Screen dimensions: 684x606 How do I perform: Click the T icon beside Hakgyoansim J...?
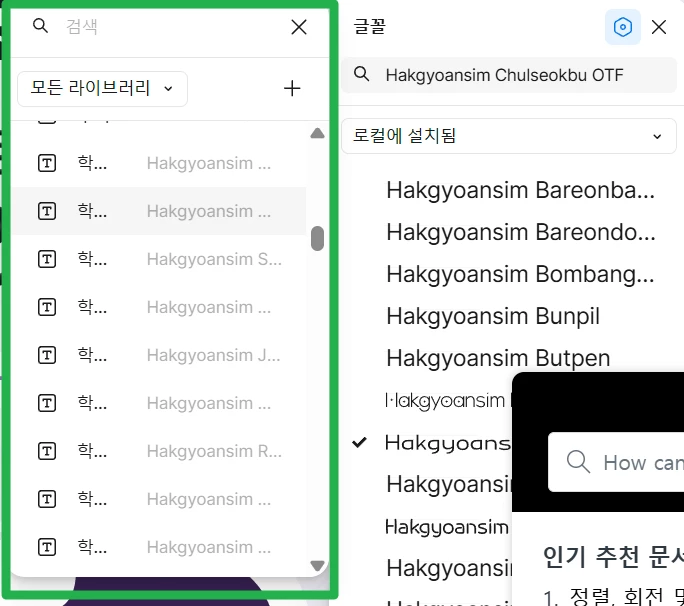pyautogui.click(x=47, y=355)
